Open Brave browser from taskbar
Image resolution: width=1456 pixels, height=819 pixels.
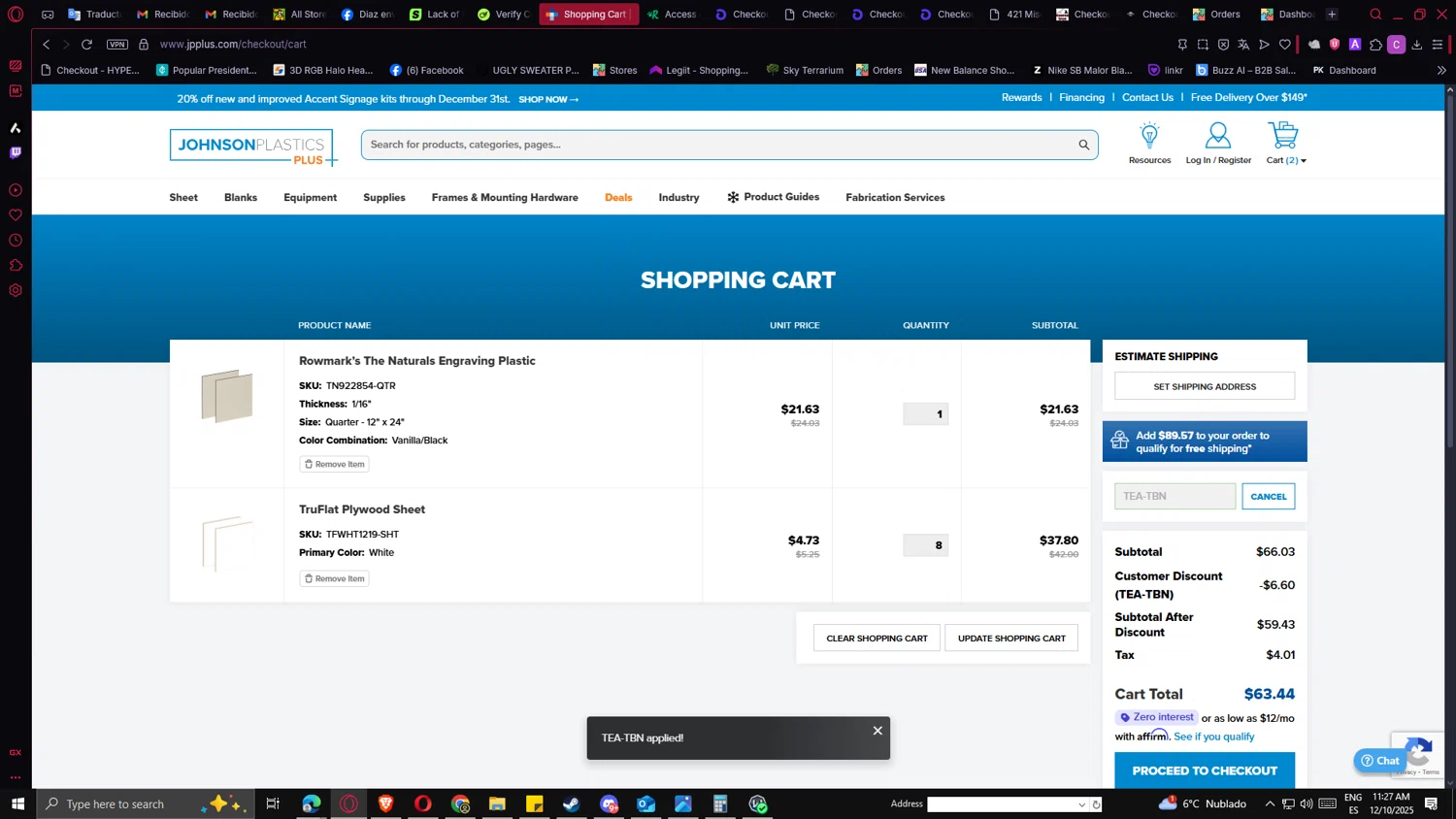coord(385,803)
